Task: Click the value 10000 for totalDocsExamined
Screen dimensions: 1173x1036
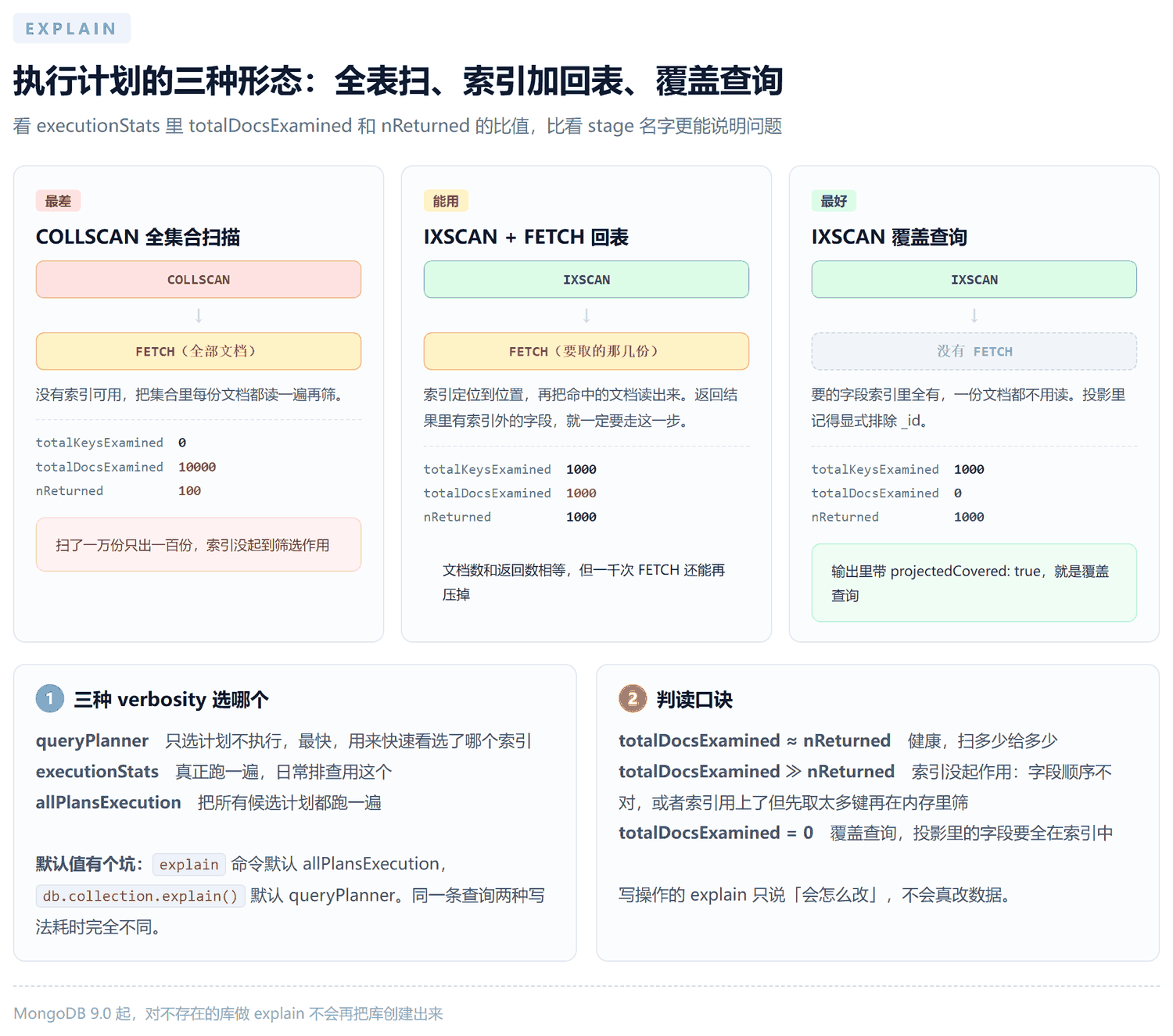Action: click(x=197, y=467)
